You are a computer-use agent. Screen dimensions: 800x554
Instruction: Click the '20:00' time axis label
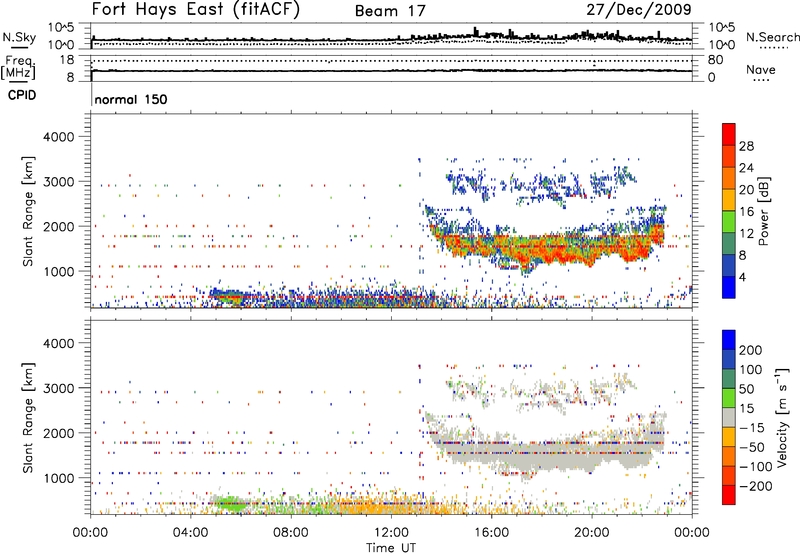click(x=591, y=533)
